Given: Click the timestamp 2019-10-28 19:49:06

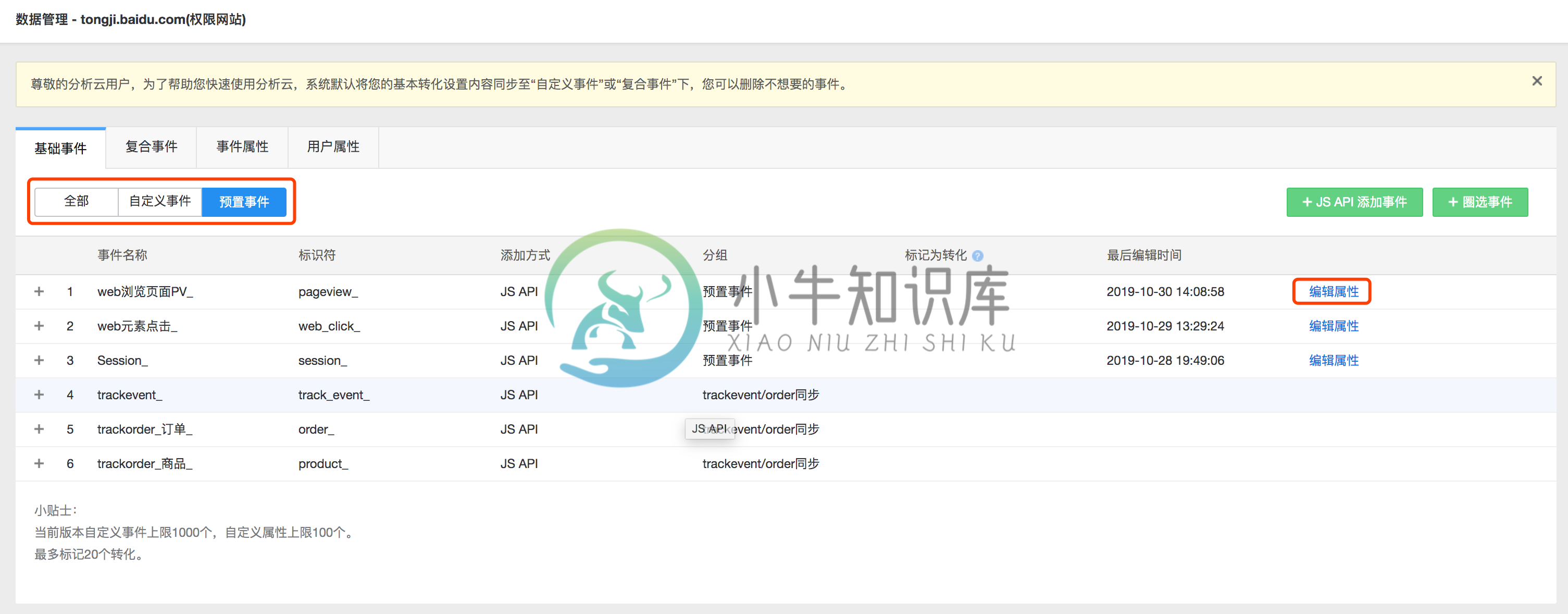Looking at the screenshot, I should click(x=1165, y=361).
